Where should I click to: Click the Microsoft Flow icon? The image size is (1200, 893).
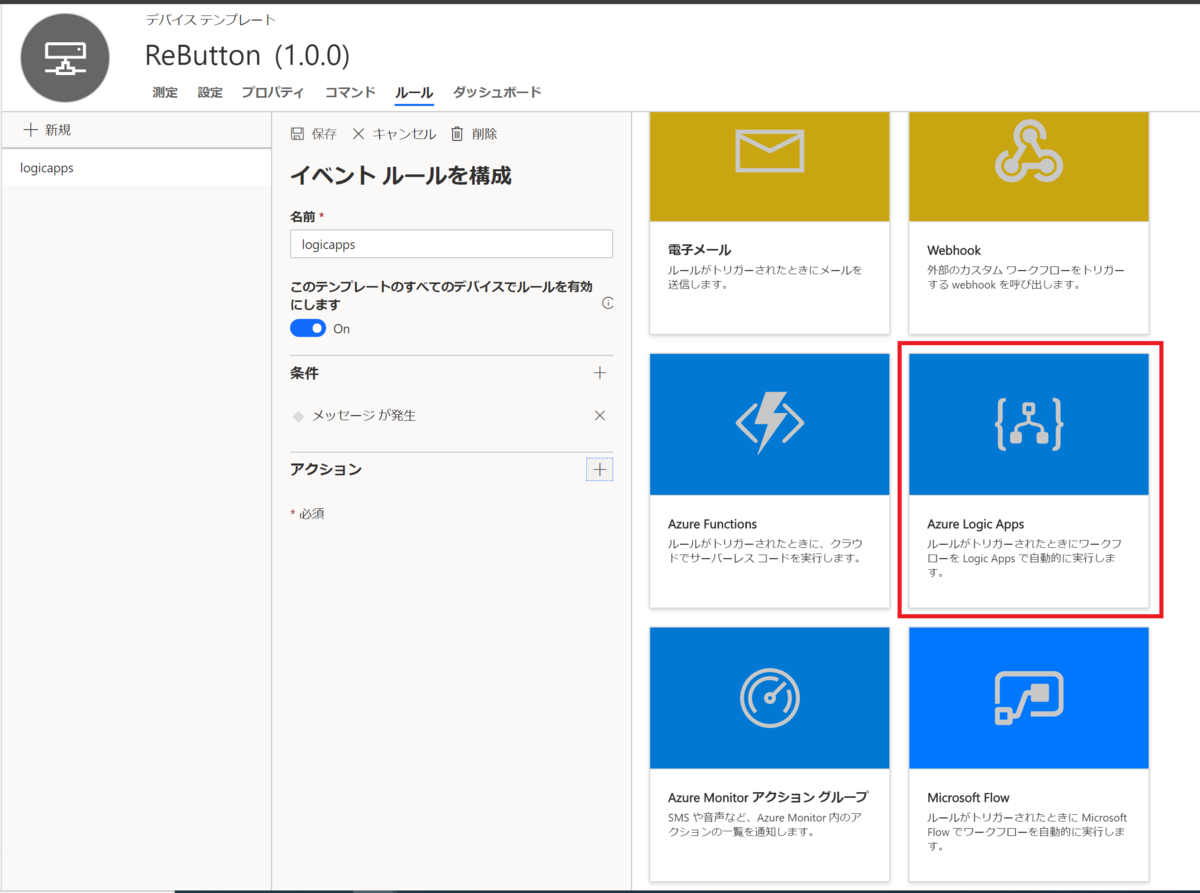1028,697
